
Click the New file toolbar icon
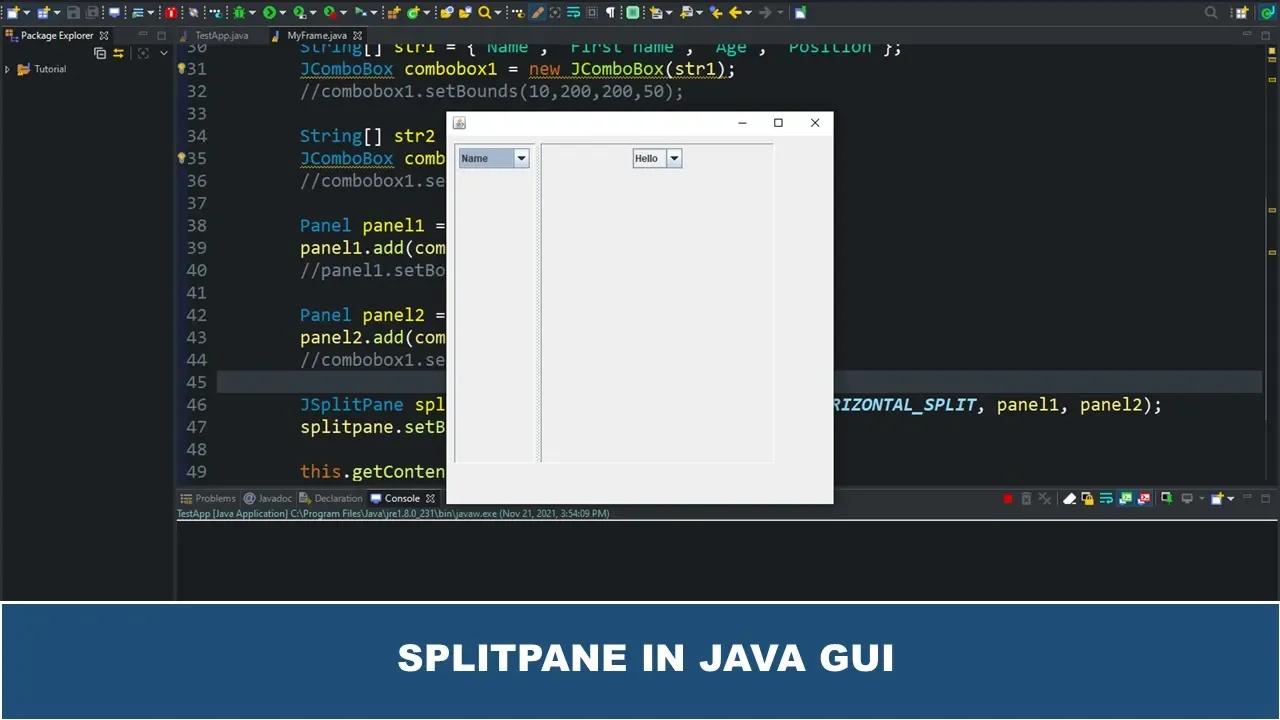(x=12, y=13)
